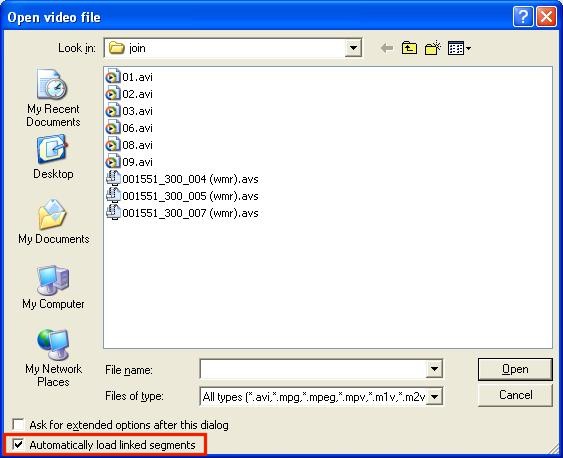
Task: Open My Computer in places bar
Action: tap(53, 288)
